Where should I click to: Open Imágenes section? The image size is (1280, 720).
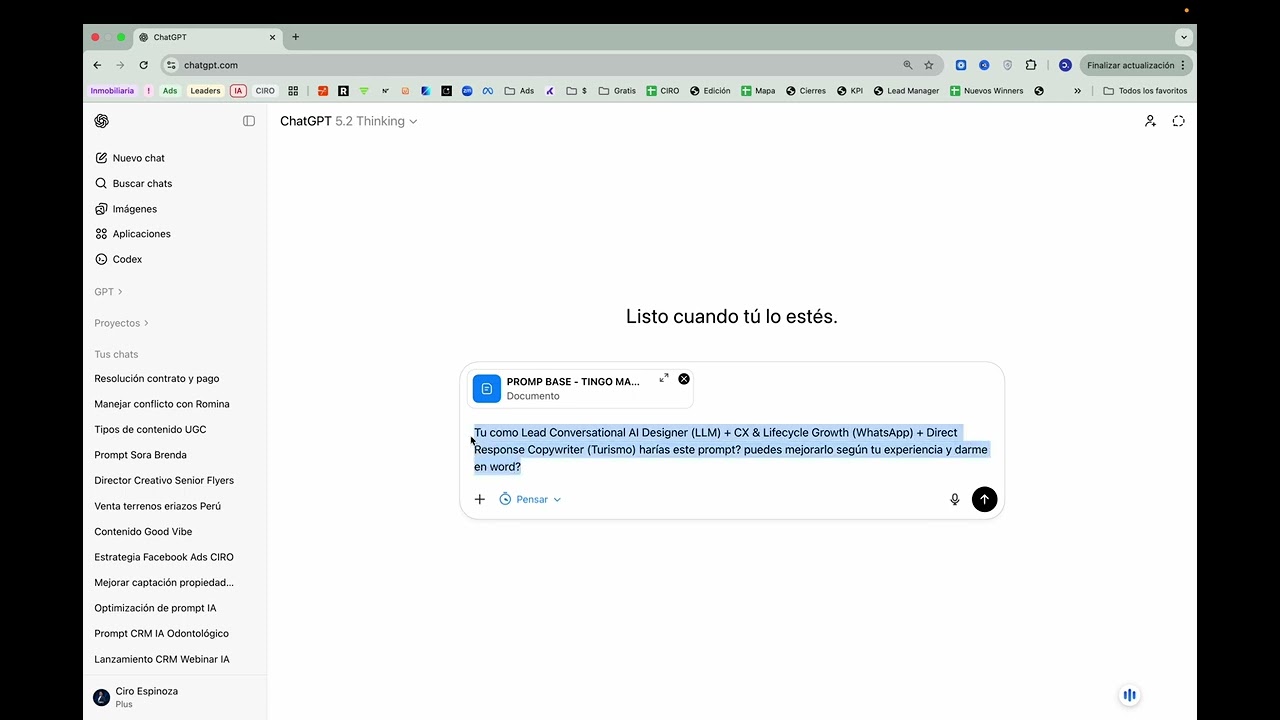126,209
